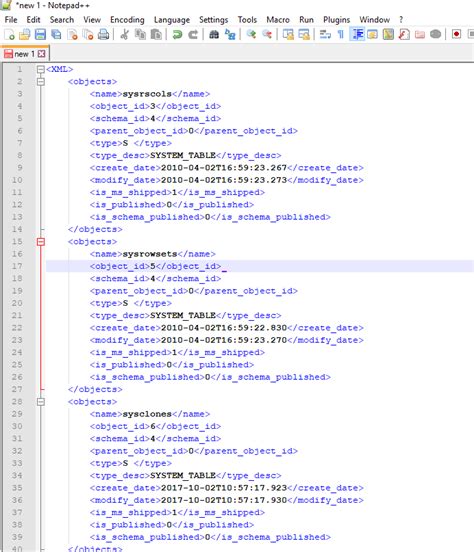
Task: Click the Cut scissors icon
Action: pyautogui.click(x=124, y=34)
